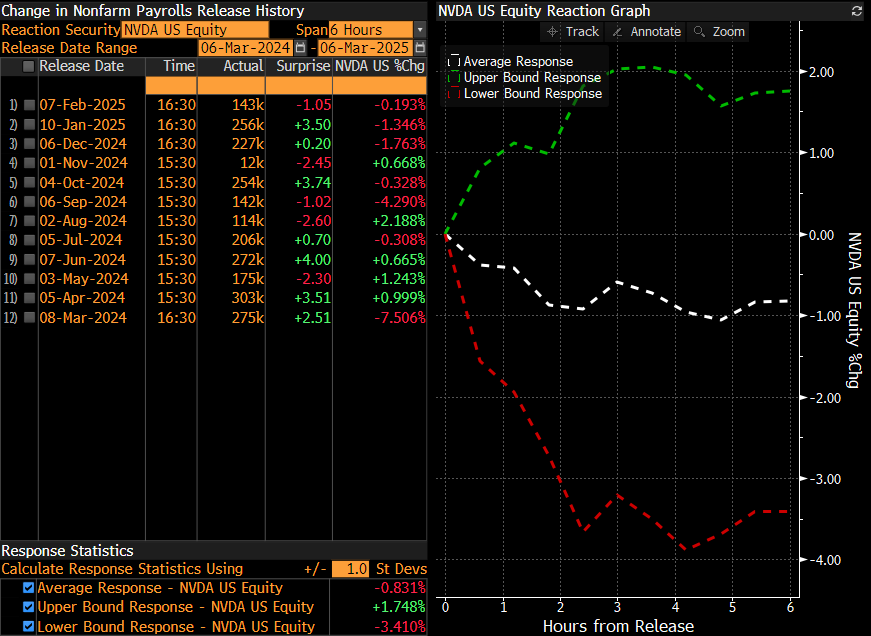Check the box for 07-Feb-2025 release
The width and height of the screenshot is (871, 636).
coord(29,104)
